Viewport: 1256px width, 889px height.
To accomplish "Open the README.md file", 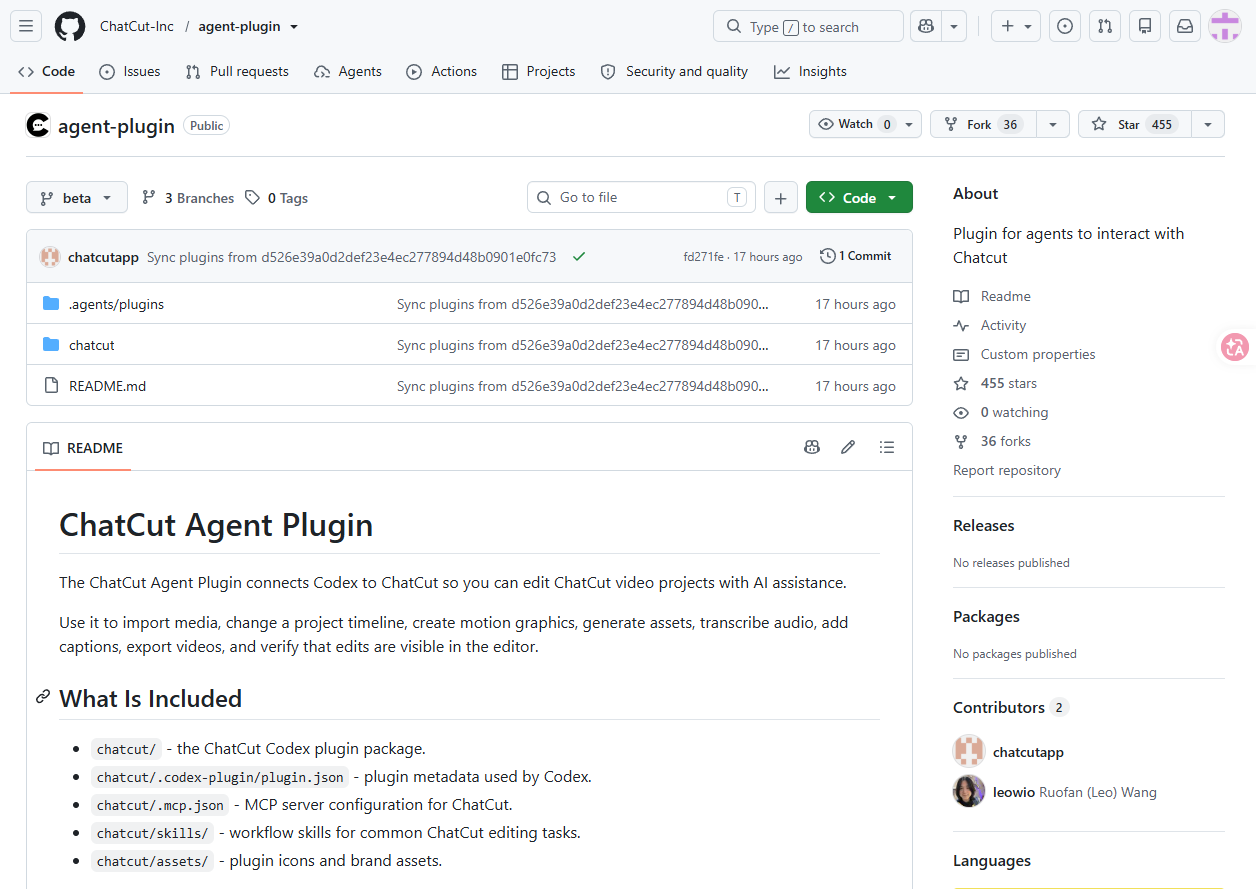I will point(107,386).
